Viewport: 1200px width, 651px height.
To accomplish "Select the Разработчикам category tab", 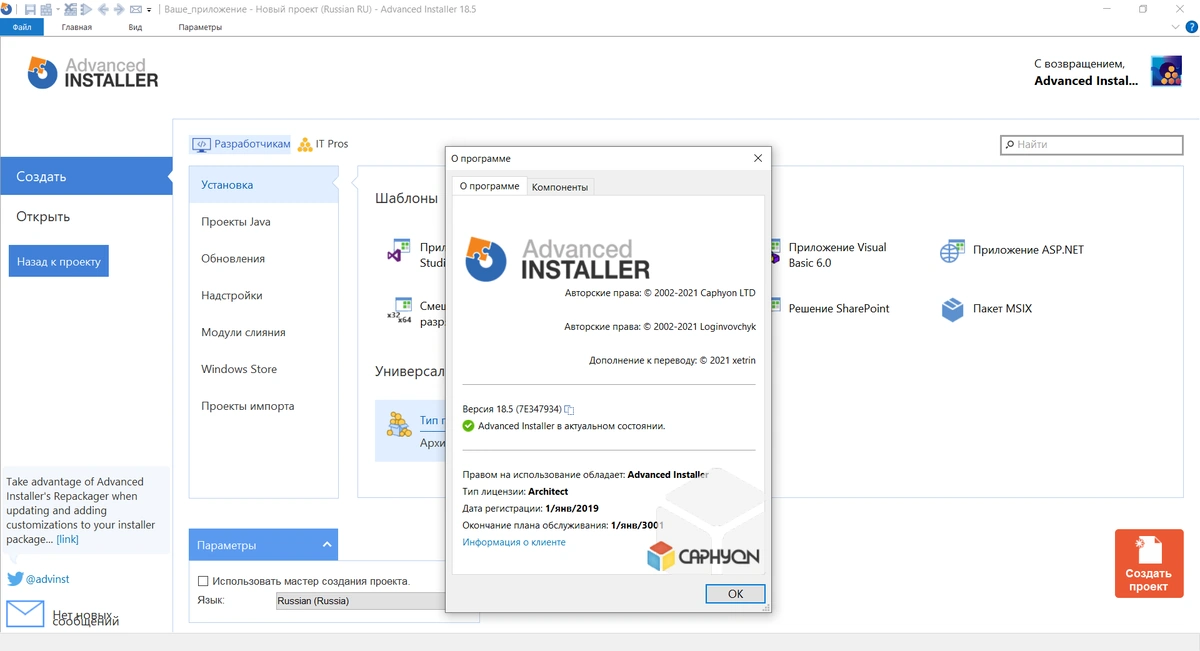I will [x=241, y=144].
